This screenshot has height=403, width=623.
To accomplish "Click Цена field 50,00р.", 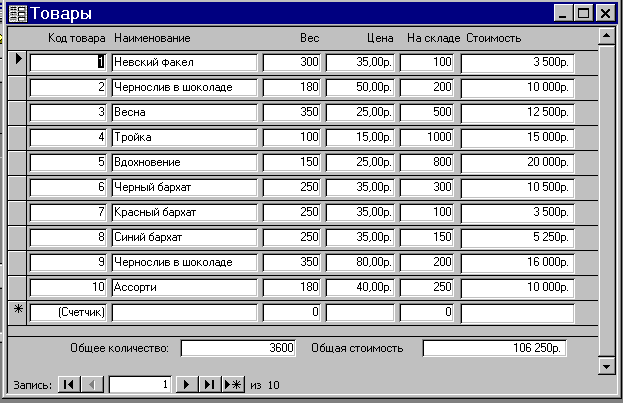I will click(360, 88).
